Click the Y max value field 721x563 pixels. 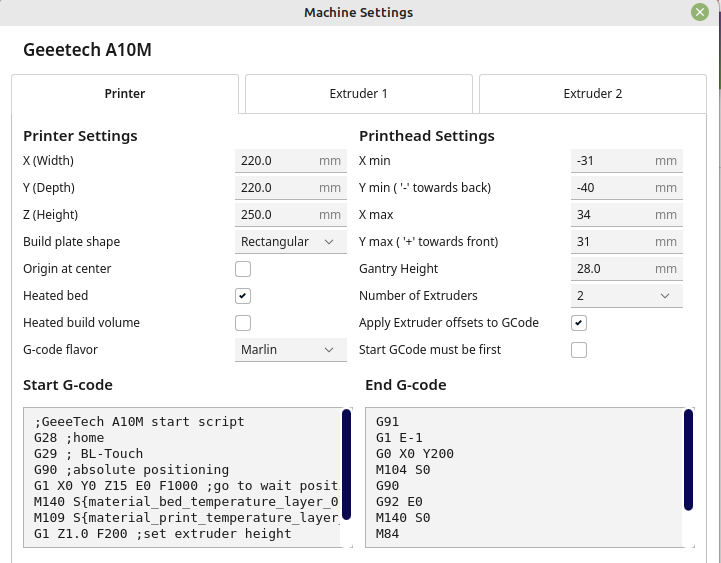click(627, 242)
